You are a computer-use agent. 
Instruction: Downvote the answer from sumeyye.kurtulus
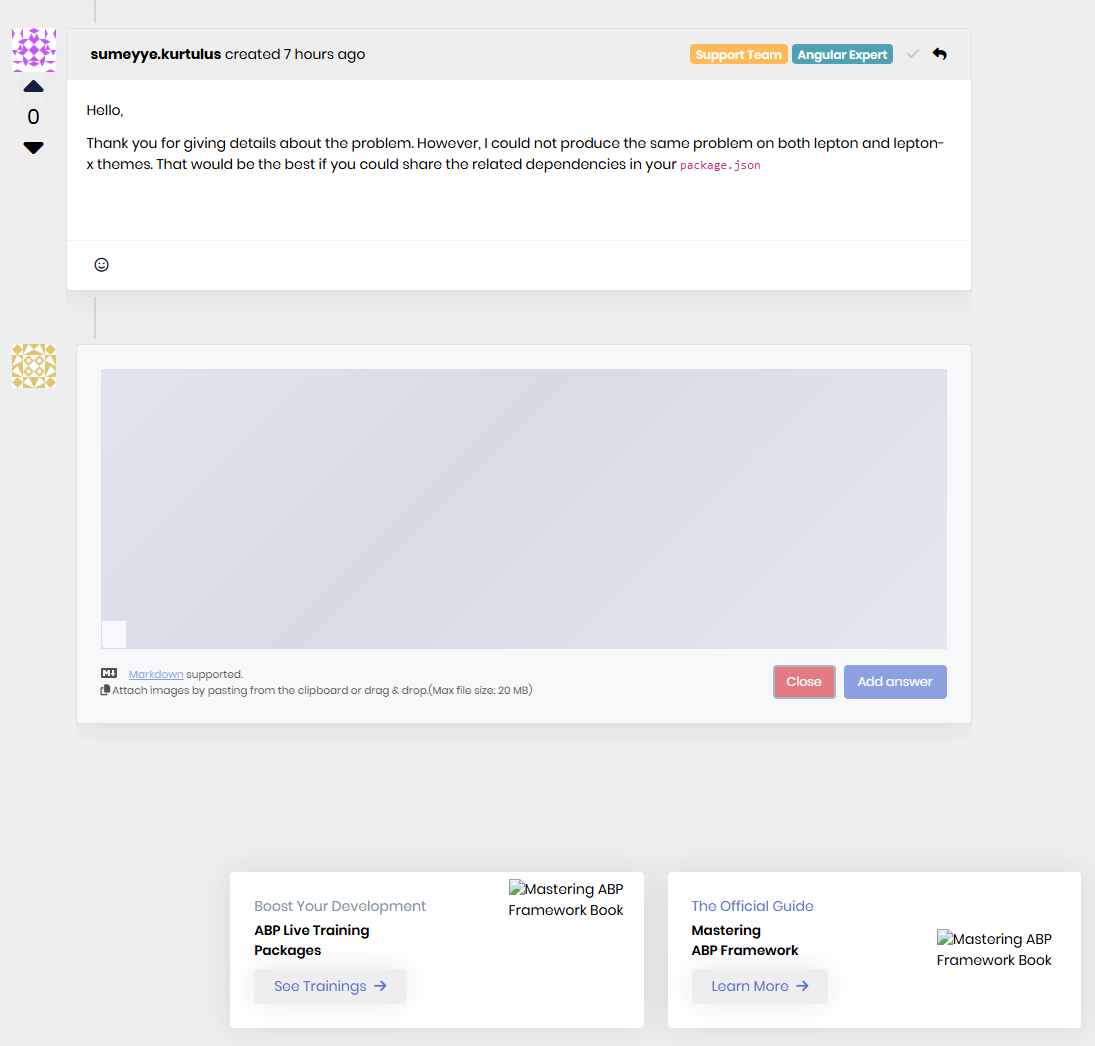coord(33,148)
